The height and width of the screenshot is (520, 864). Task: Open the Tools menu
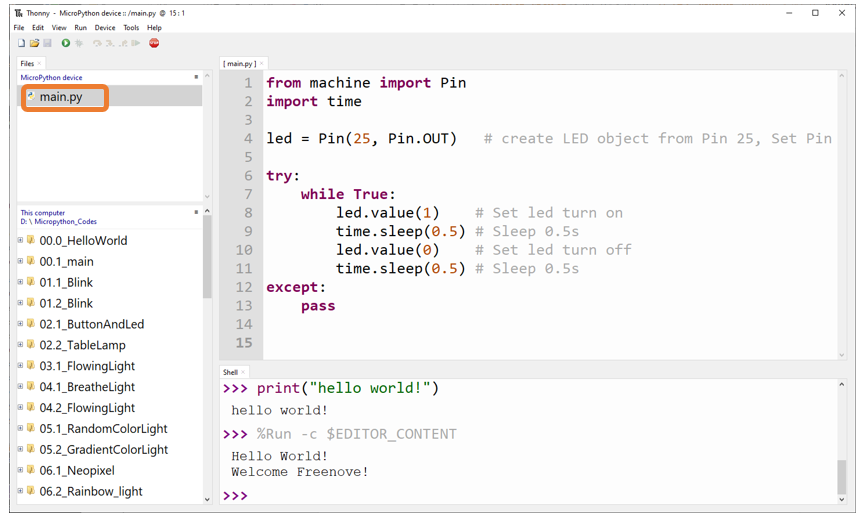pyautogui.click(x=131, y=28)
